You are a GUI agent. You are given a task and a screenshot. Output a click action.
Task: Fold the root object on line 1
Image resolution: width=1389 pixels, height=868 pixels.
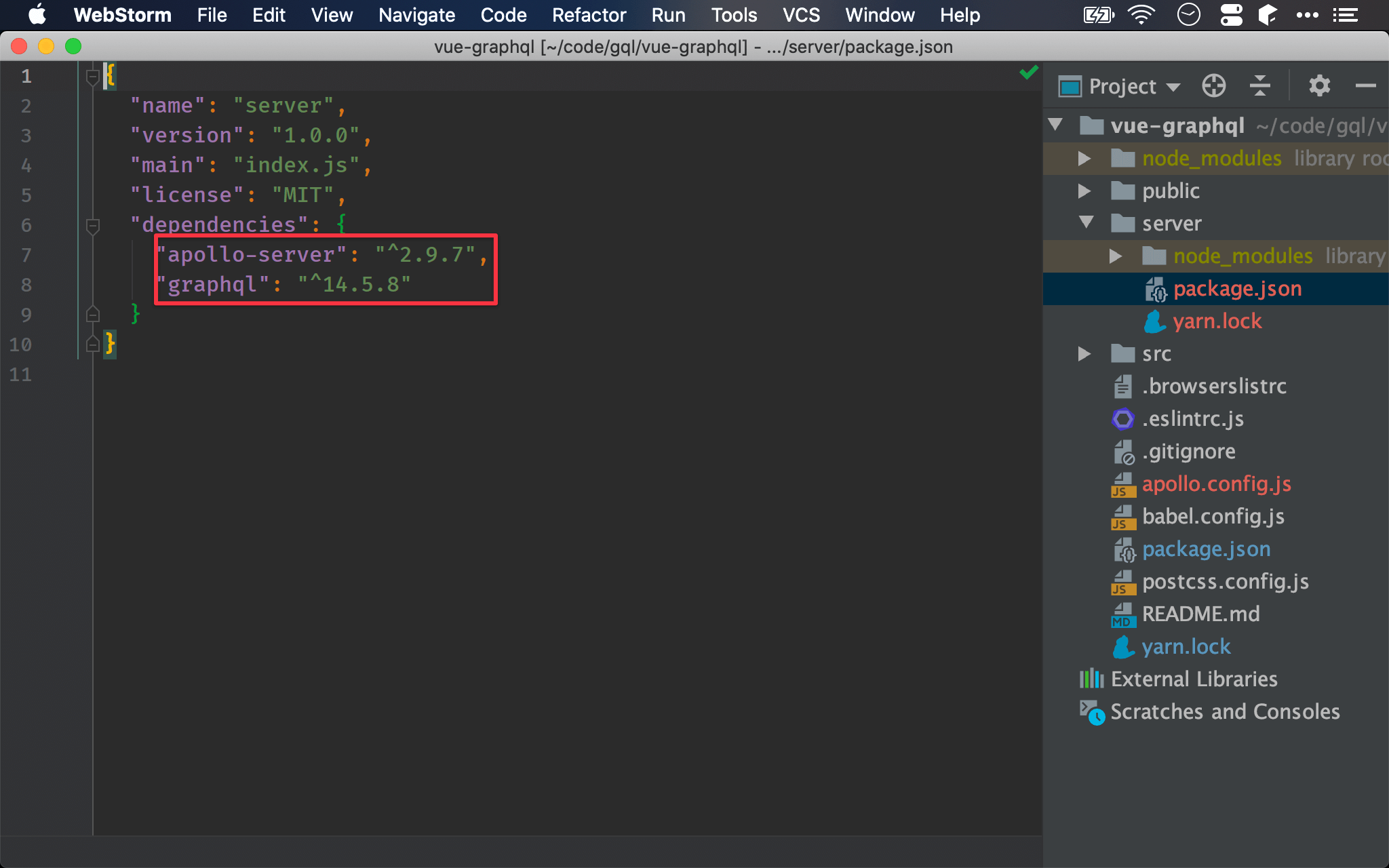coord(93,77)
